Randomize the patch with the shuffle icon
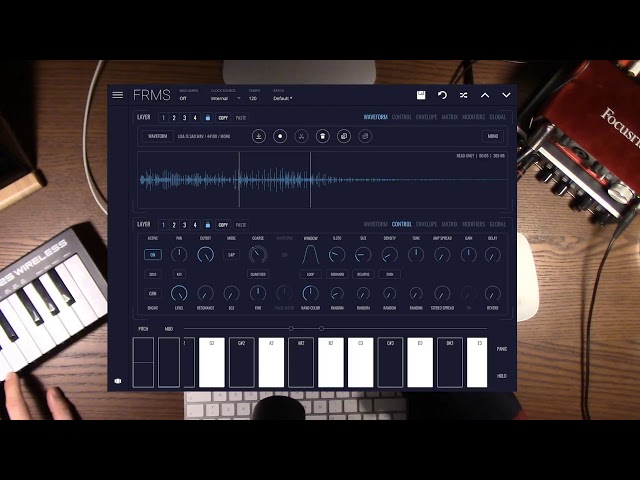The height and width of the screenshot is (480, 640). (463, 95)
